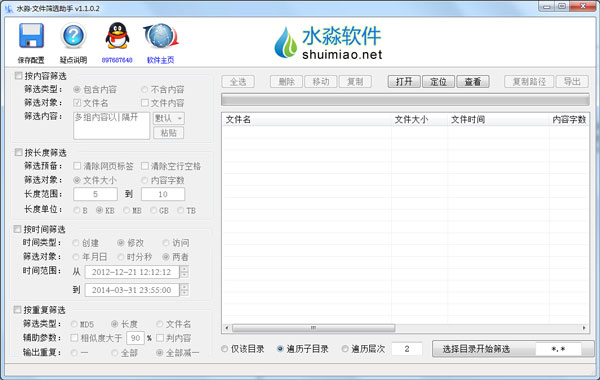Select MB length unit
Screen dimensions: 600x380
[127, 210]
